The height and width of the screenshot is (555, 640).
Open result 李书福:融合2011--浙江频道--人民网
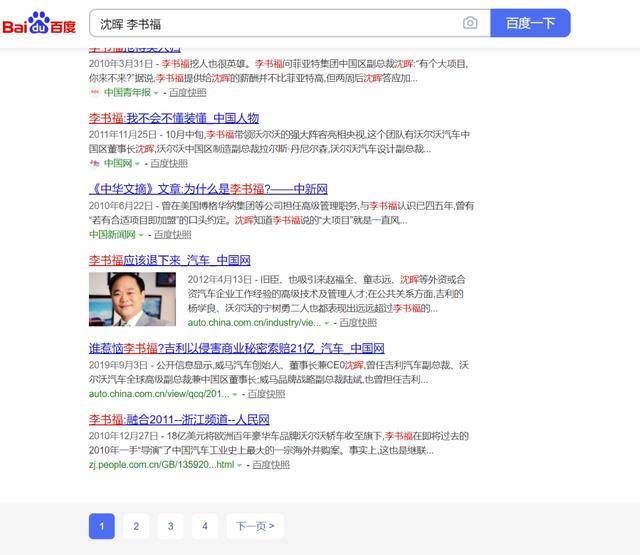pos(179,419)
